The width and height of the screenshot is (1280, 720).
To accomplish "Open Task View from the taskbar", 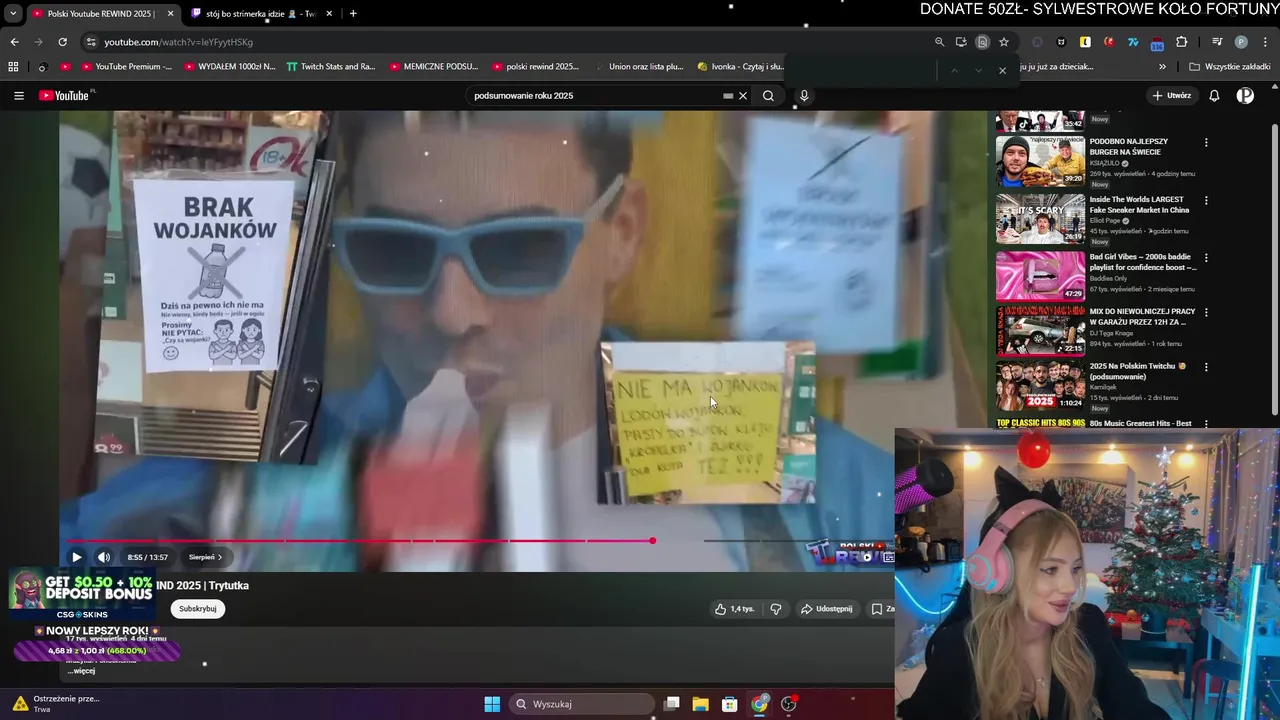I will (672, 704).
